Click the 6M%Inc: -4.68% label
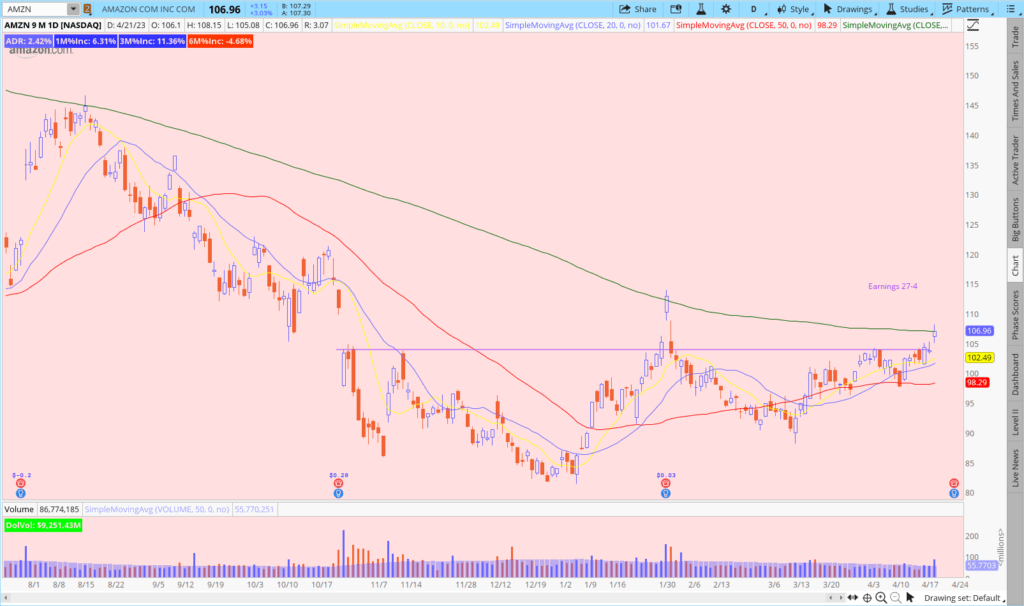This screenshot has width=1024, height=606. pyautogui.click(x=220, y=41)
